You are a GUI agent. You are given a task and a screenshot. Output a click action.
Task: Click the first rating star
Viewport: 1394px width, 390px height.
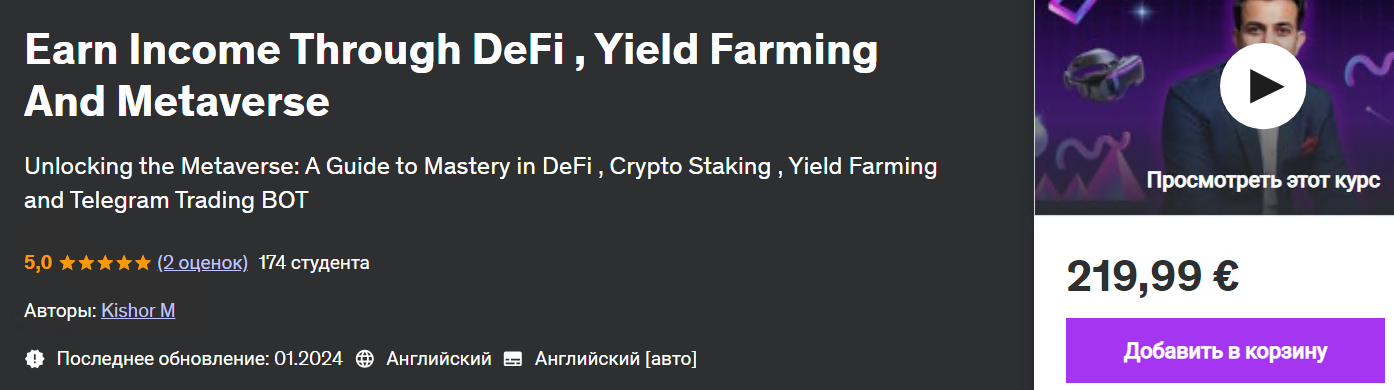click(x=67, y=263)
